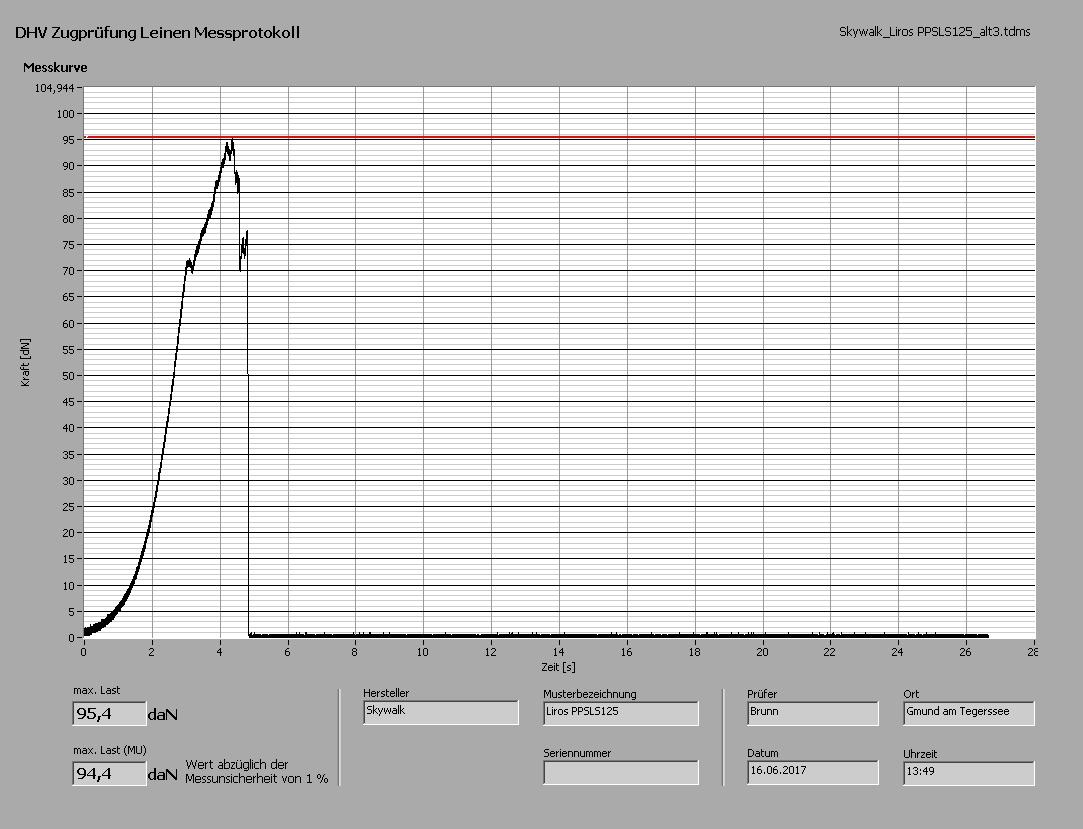The image size is (1083, 829).
Task: Click the Seriennummer label
Action: pyautogui.click(x=577, y=753)
